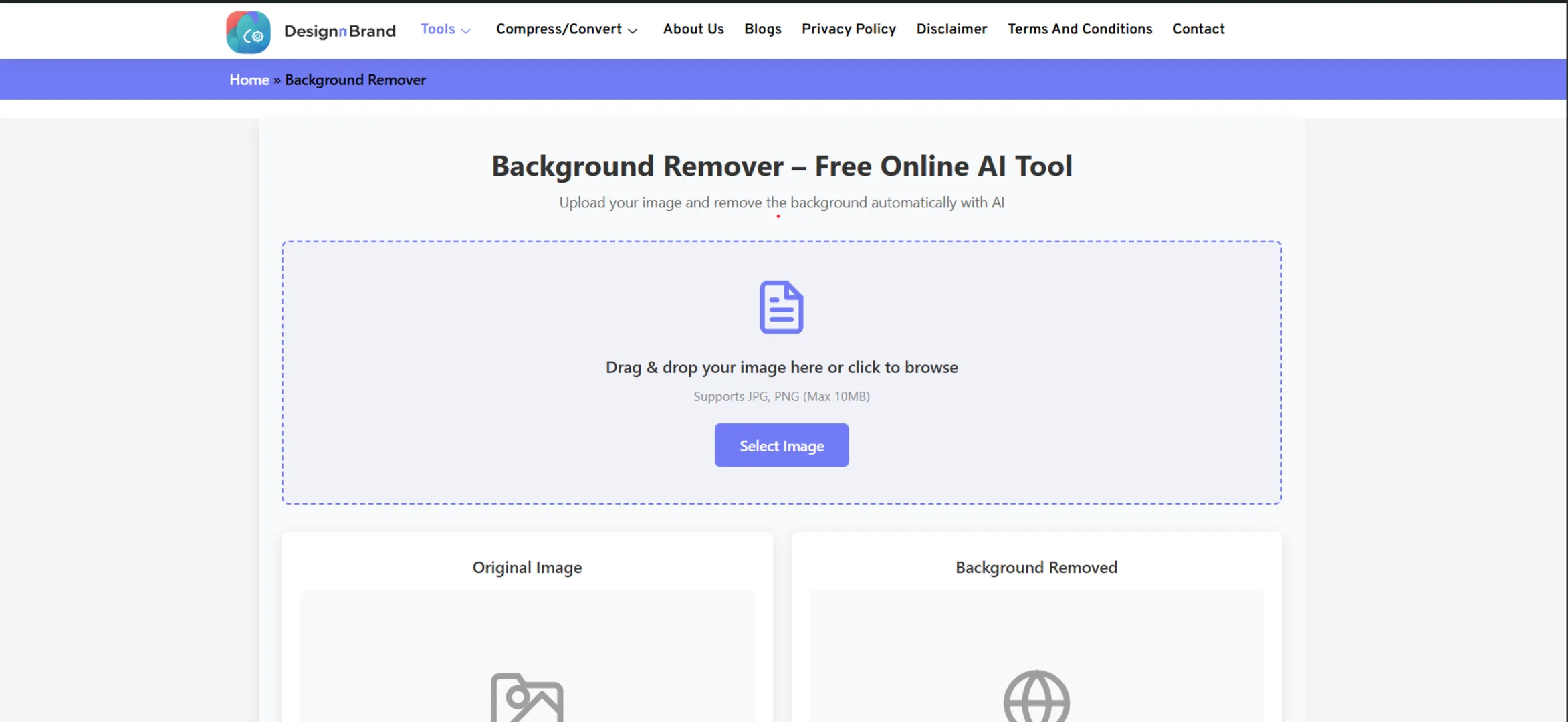The image size is (1568, 722).
Task: Click the Home breadcrumb link
Action: 249,80
